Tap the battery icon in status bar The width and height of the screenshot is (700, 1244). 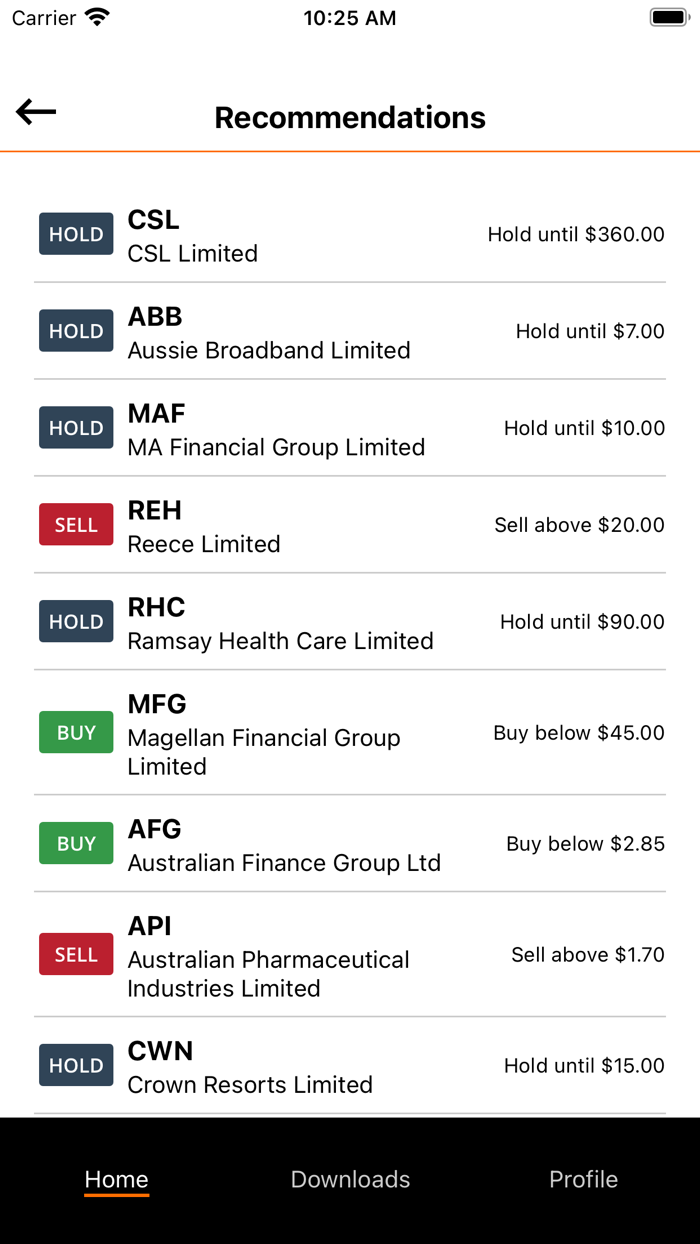point(667,17)
